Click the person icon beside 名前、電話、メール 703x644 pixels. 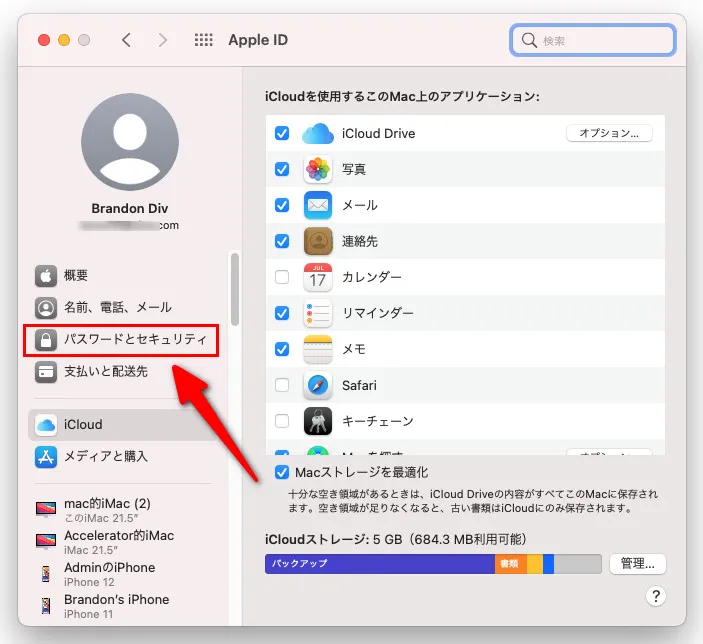pyautogui.click(x=46, y=308)
